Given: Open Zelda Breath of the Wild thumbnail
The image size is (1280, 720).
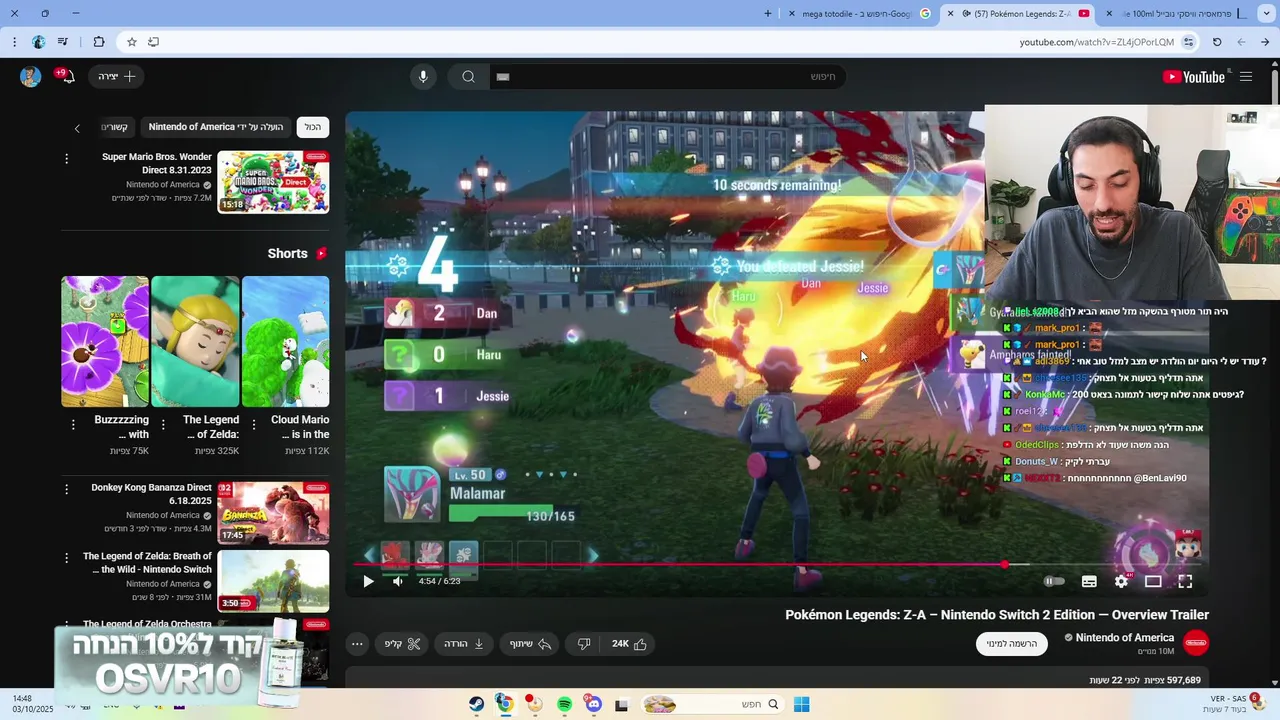Looking at the screenshot, I should pyautogui.click(x=273, y=581).
